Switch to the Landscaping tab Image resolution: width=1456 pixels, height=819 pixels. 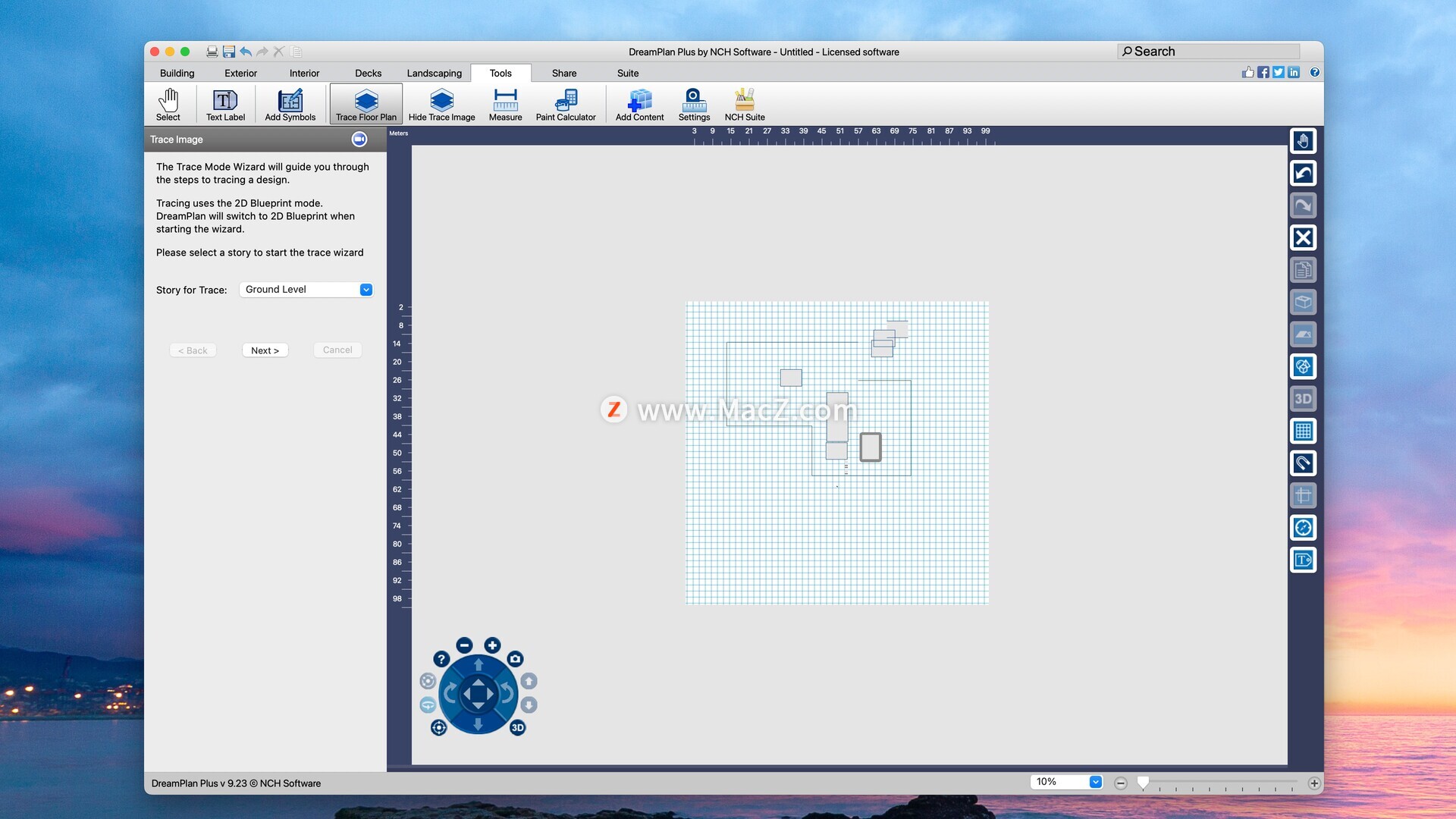point(434,74)
